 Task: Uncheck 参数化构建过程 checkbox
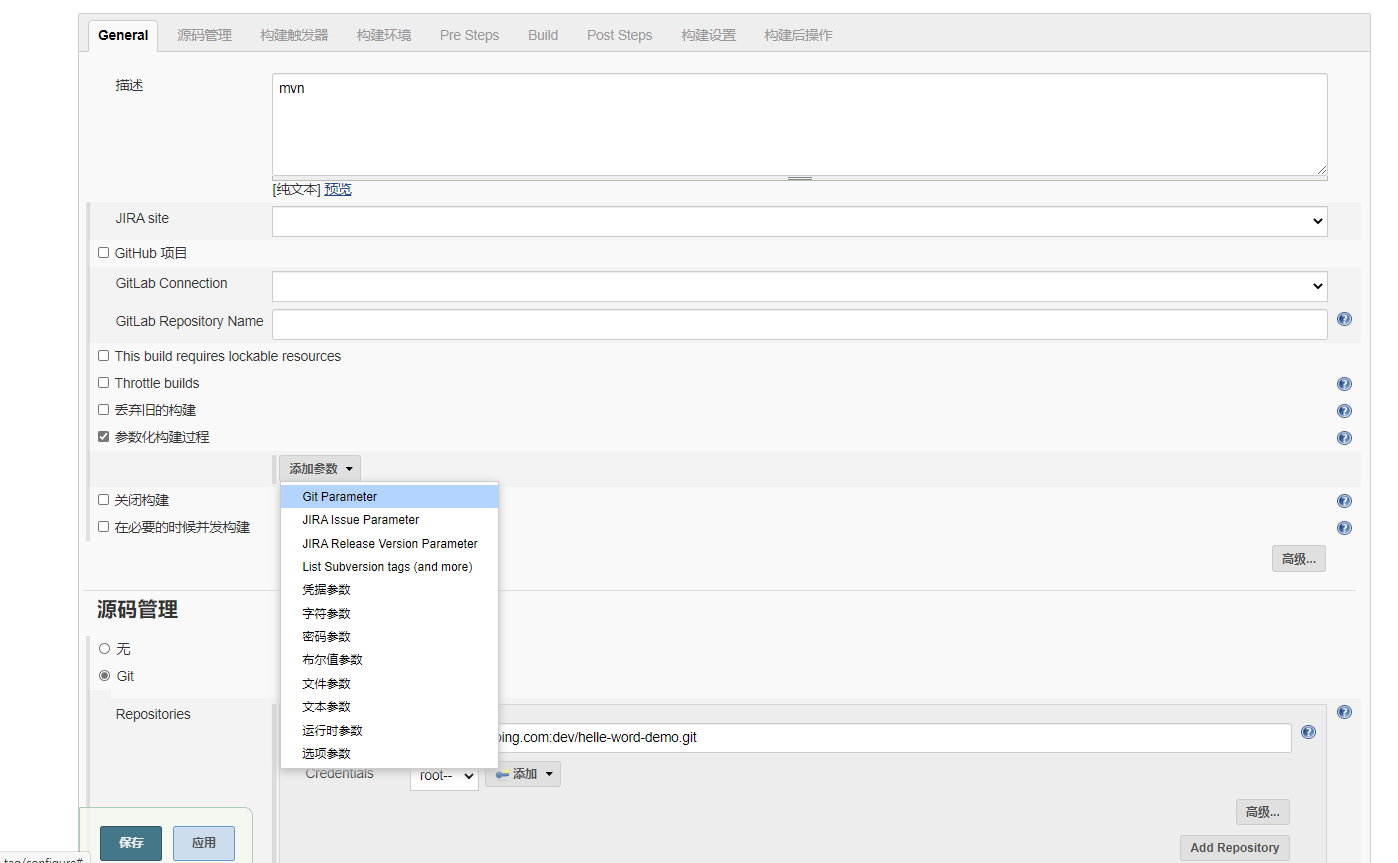(x=103, y=436)
